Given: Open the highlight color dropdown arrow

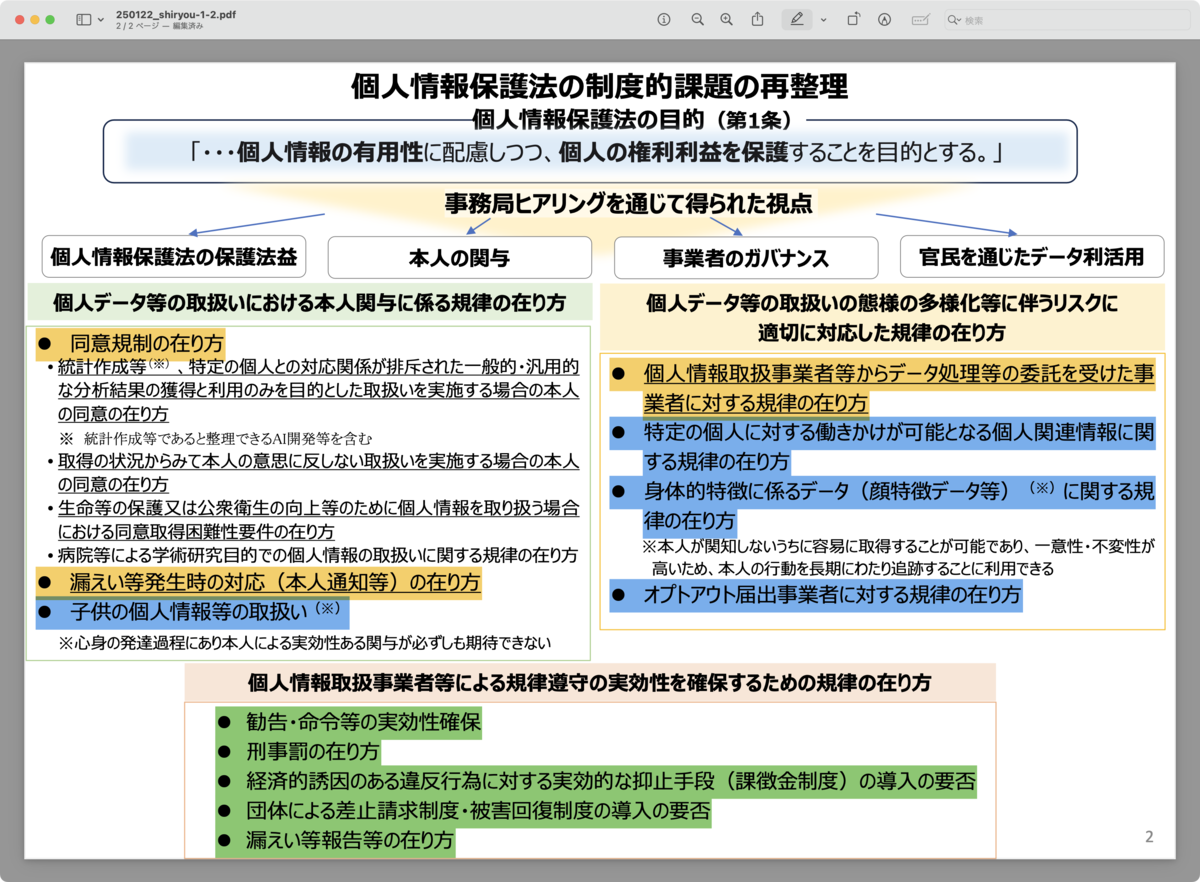Looking at the screenshot, I should point(824,20).
